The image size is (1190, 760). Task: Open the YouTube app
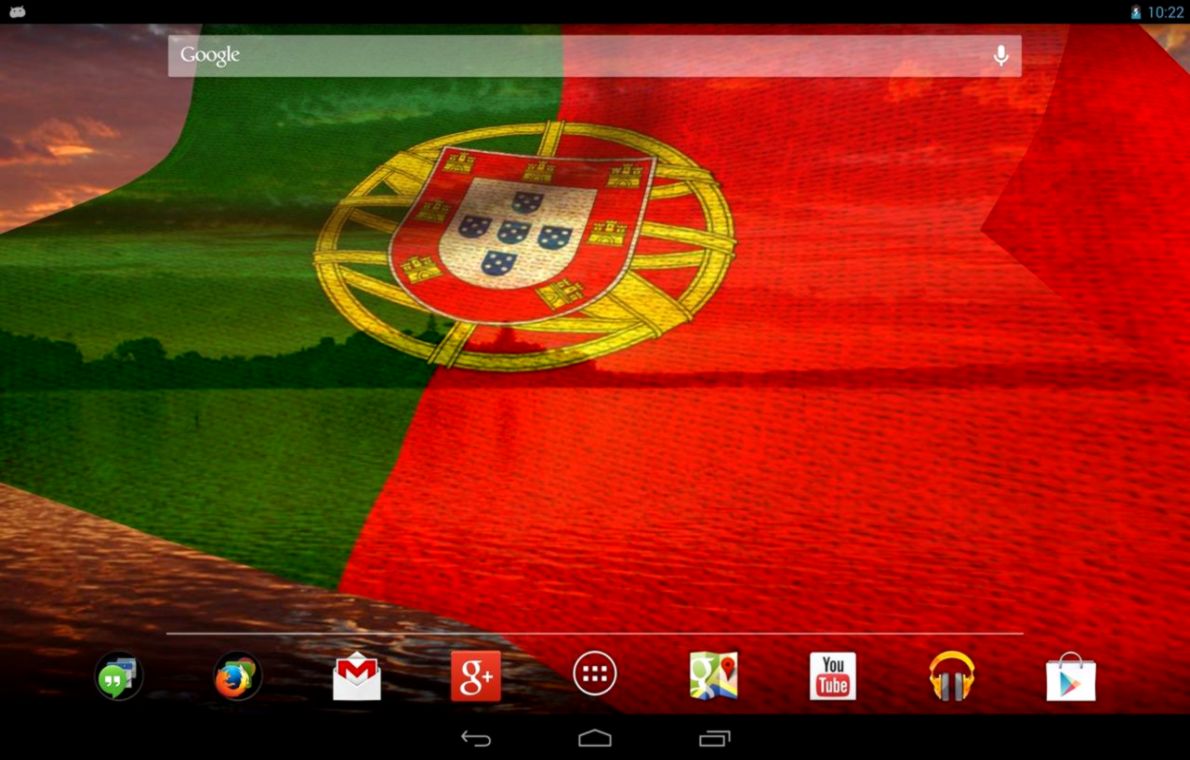click(x=832, y=675)
